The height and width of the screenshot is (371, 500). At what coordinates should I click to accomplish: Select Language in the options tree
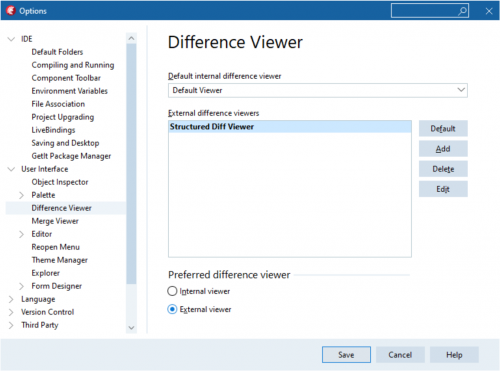pyautogui.click(x=38, y=299)
